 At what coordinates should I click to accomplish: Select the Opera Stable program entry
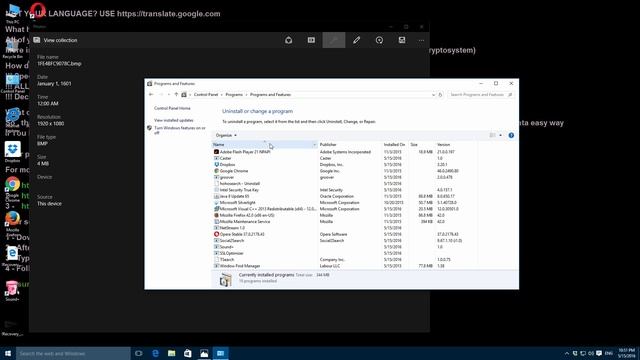tap(345, 234)
